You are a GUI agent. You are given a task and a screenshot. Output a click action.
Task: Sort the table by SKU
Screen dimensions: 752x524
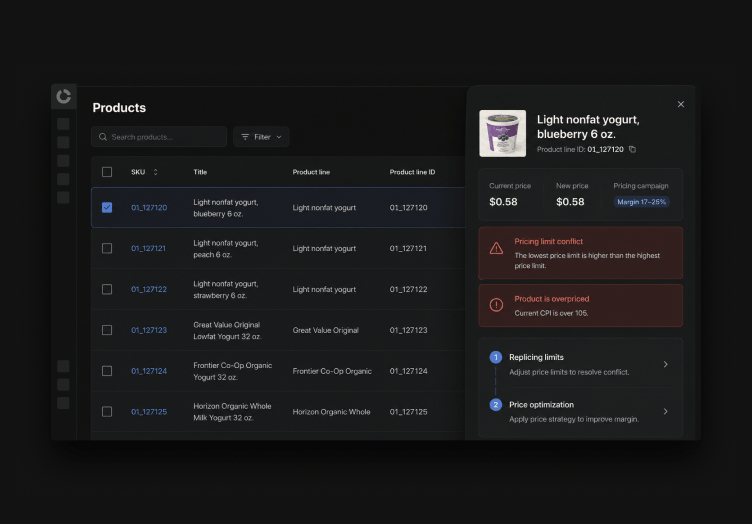pyautogui.click(x=155, y=172)
